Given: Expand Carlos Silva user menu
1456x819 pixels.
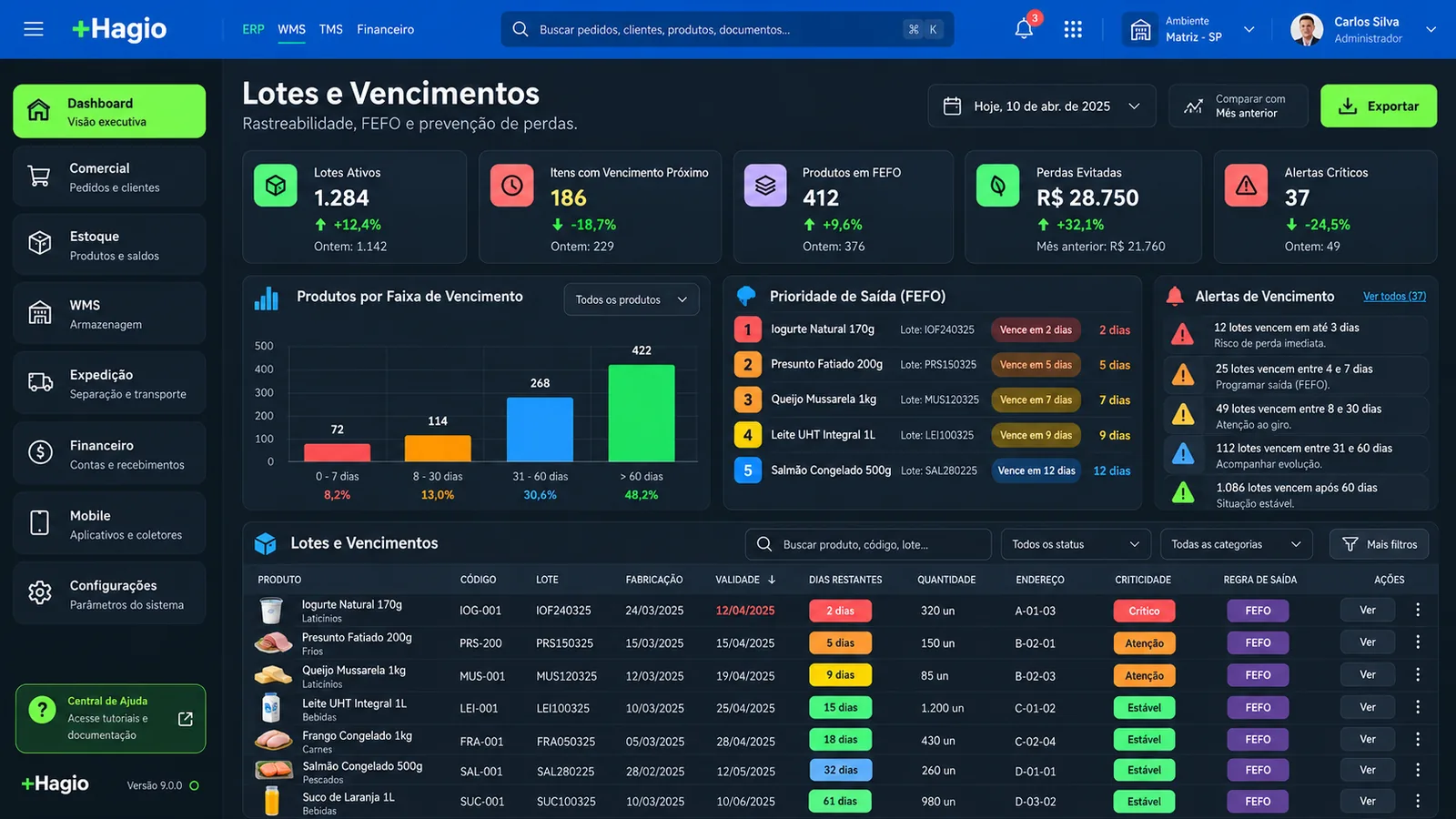Looking at the screenshot, I should 1362,29.
